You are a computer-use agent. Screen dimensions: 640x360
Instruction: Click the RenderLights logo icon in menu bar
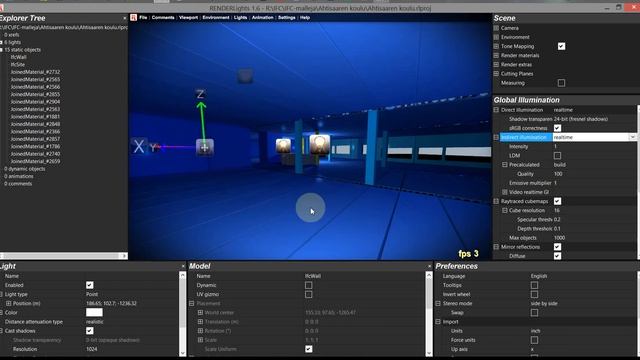pos(133,17)
